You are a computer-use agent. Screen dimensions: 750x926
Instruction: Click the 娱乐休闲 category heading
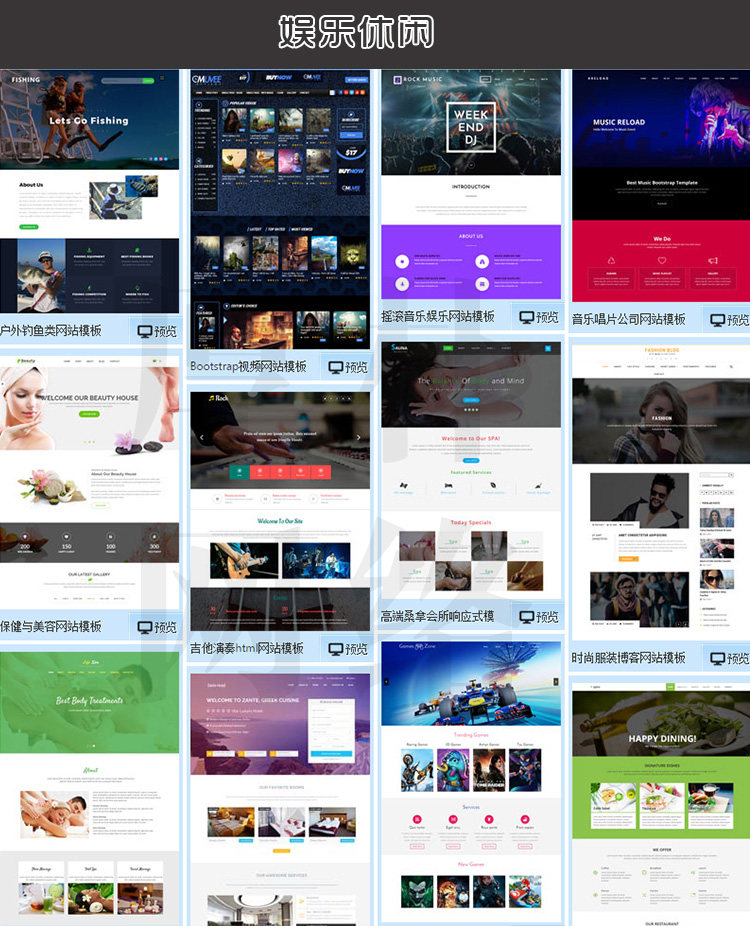coord(356,32)
